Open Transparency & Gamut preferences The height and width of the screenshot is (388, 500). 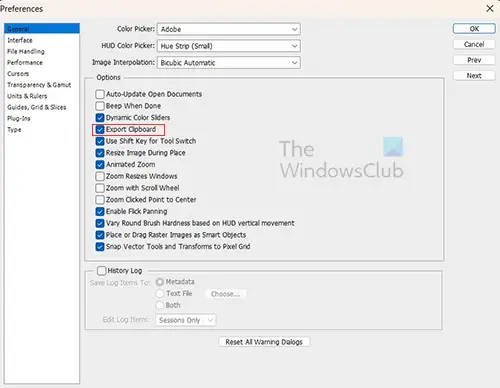tap(42, 85)
